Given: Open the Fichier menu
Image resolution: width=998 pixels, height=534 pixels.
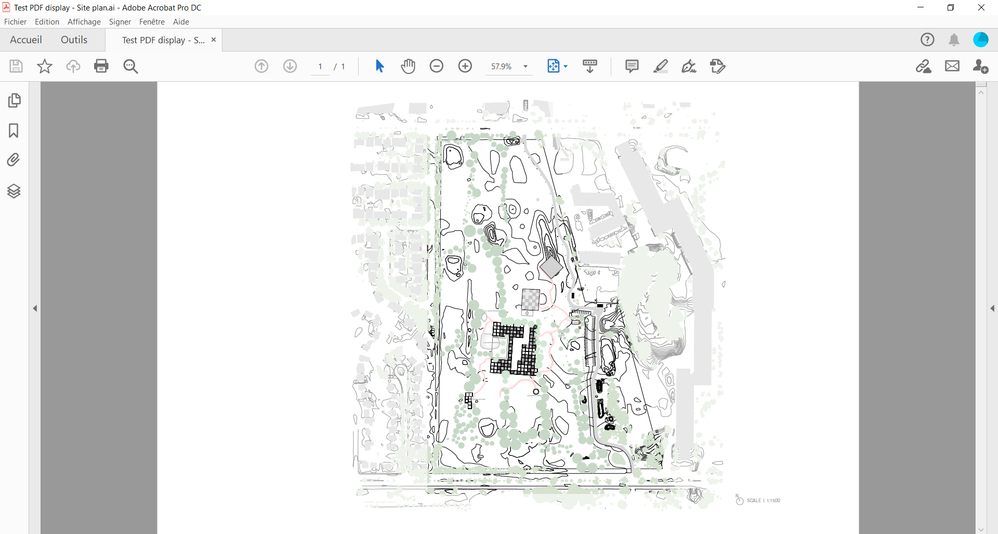Looking at the screenshot, I should (15, 22).
